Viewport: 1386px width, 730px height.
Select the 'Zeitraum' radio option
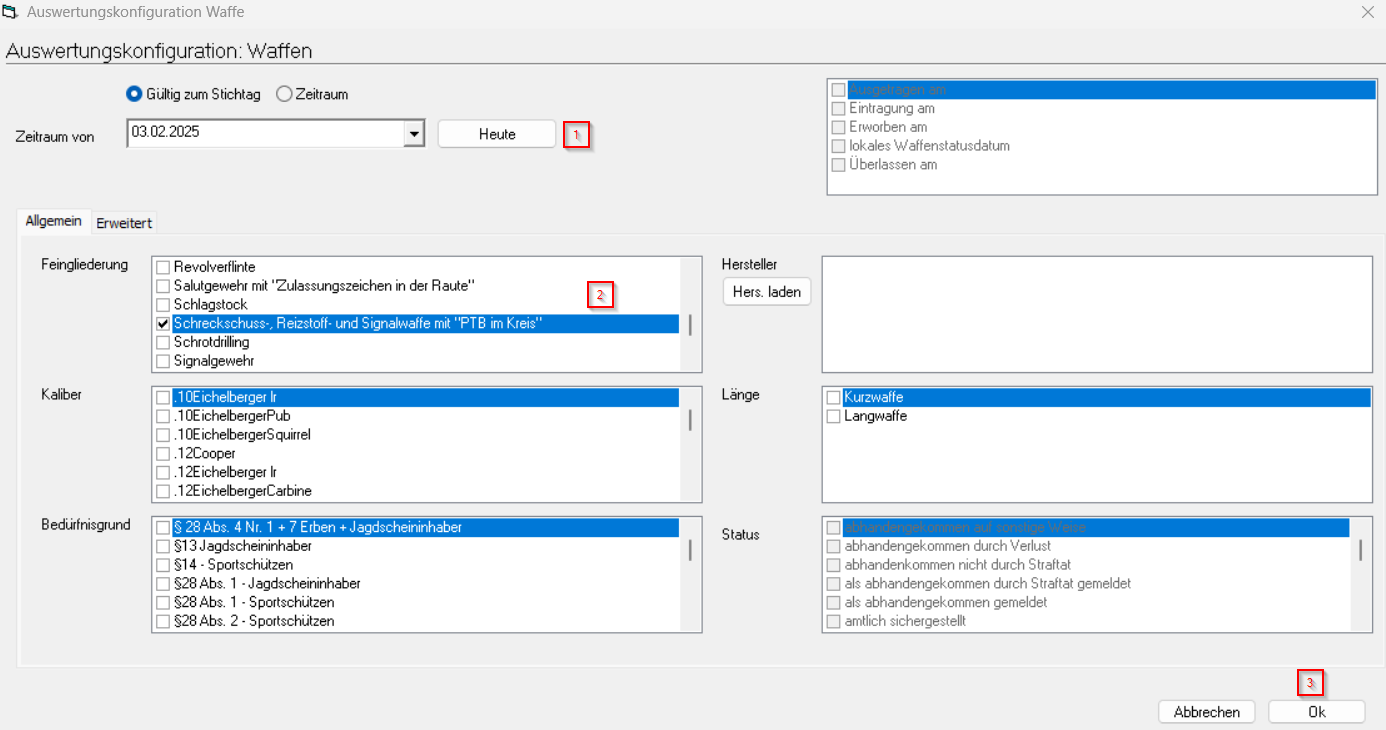coord(284,94)
